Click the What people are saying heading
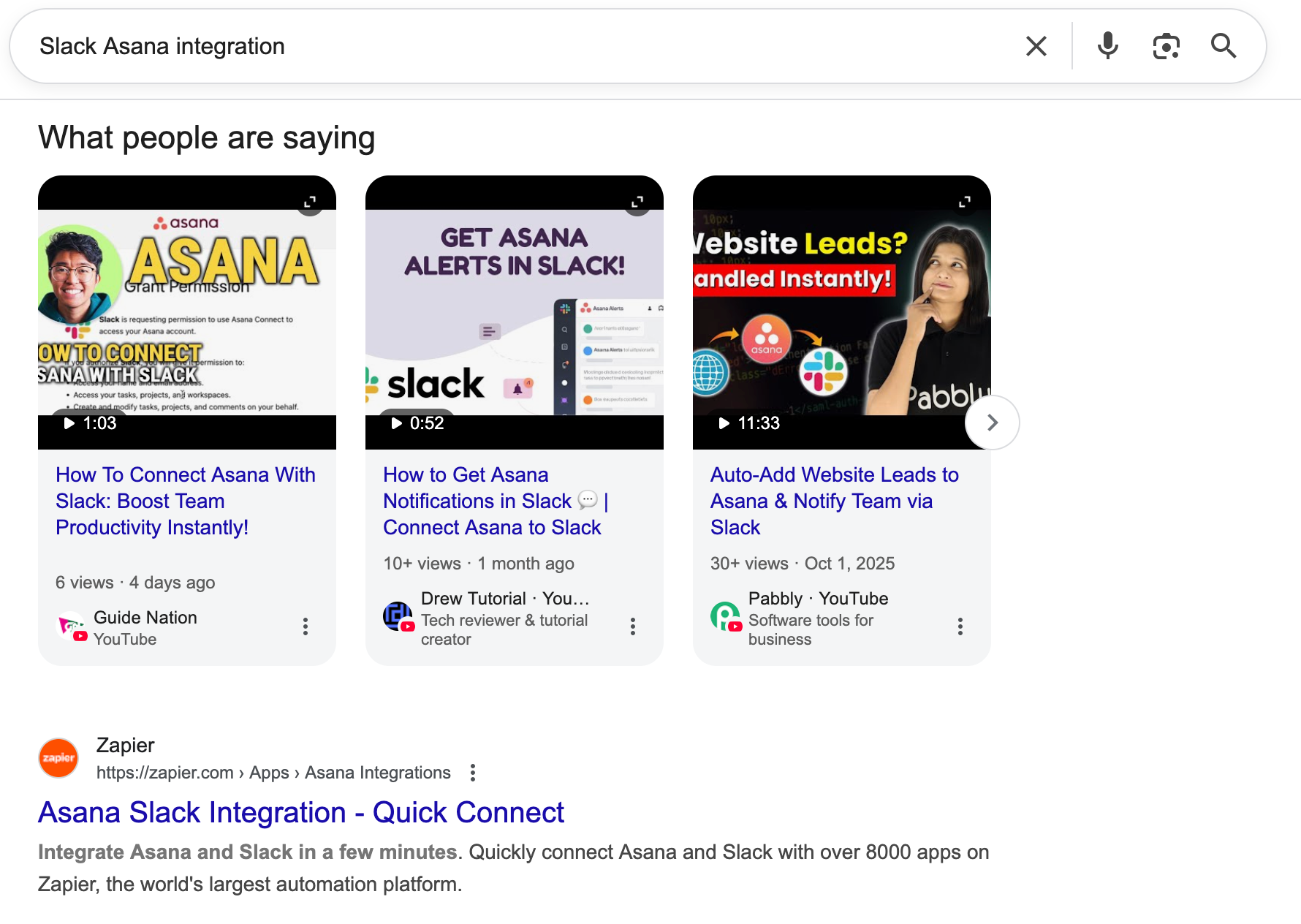This screenshot has width=1301, height=924. (207, 138)
